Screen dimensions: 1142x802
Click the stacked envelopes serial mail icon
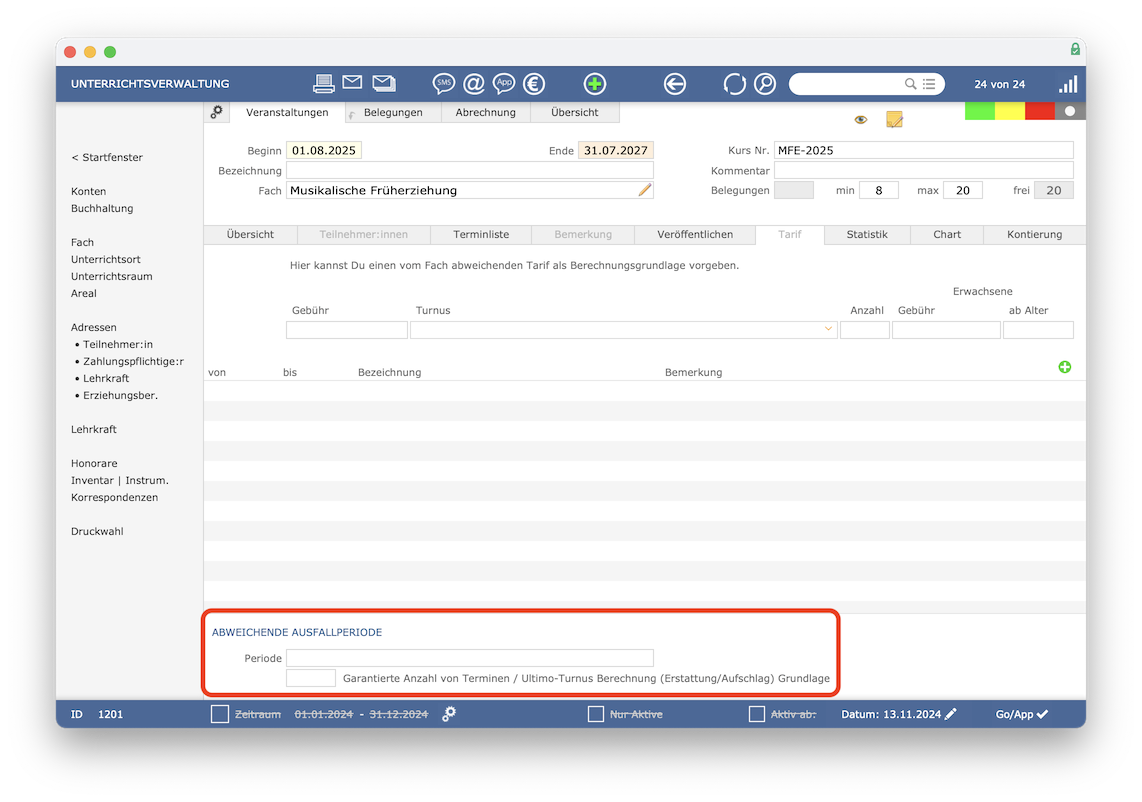[x=384, y=83]
